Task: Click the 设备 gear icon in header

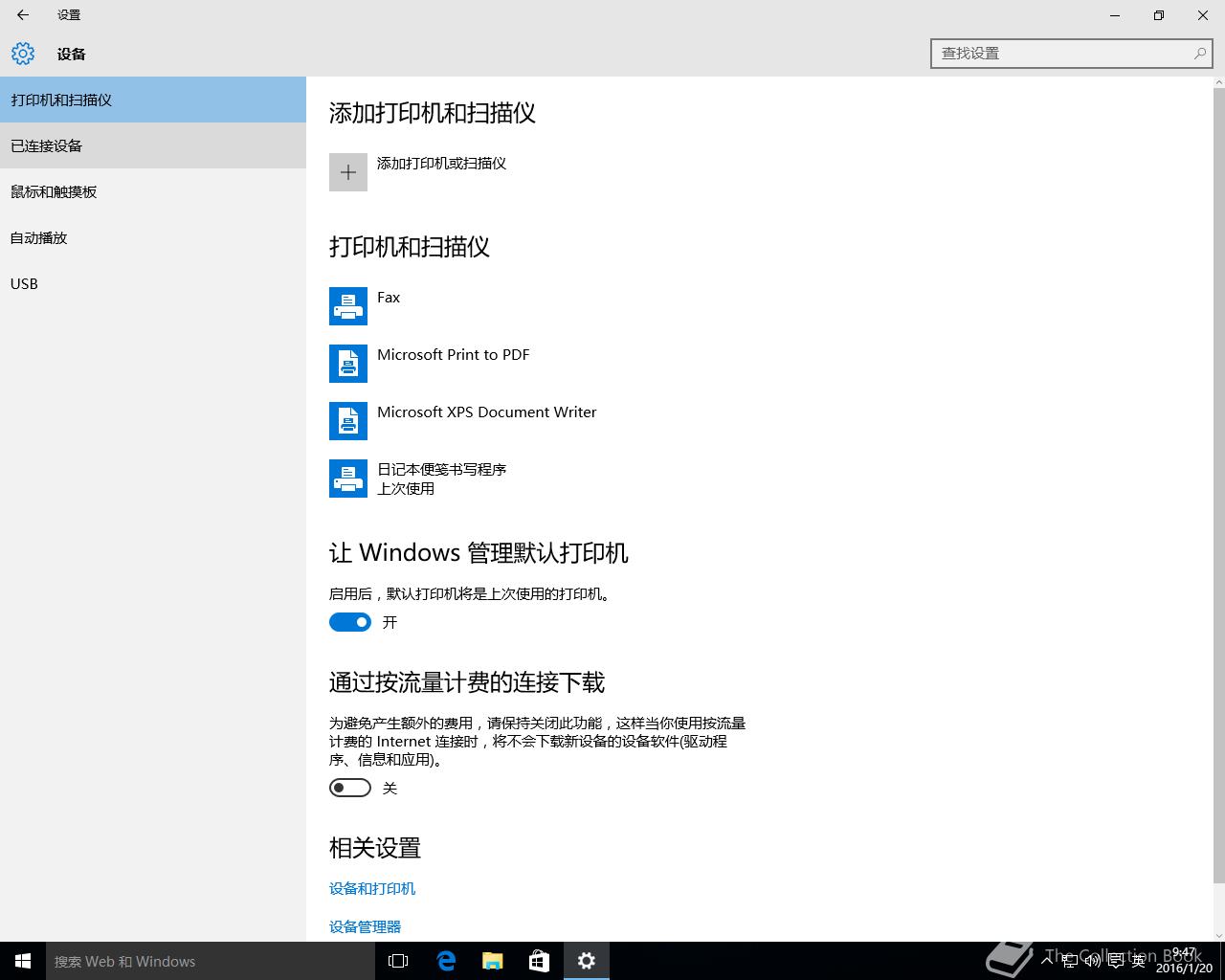Action: tap(23, 54)
